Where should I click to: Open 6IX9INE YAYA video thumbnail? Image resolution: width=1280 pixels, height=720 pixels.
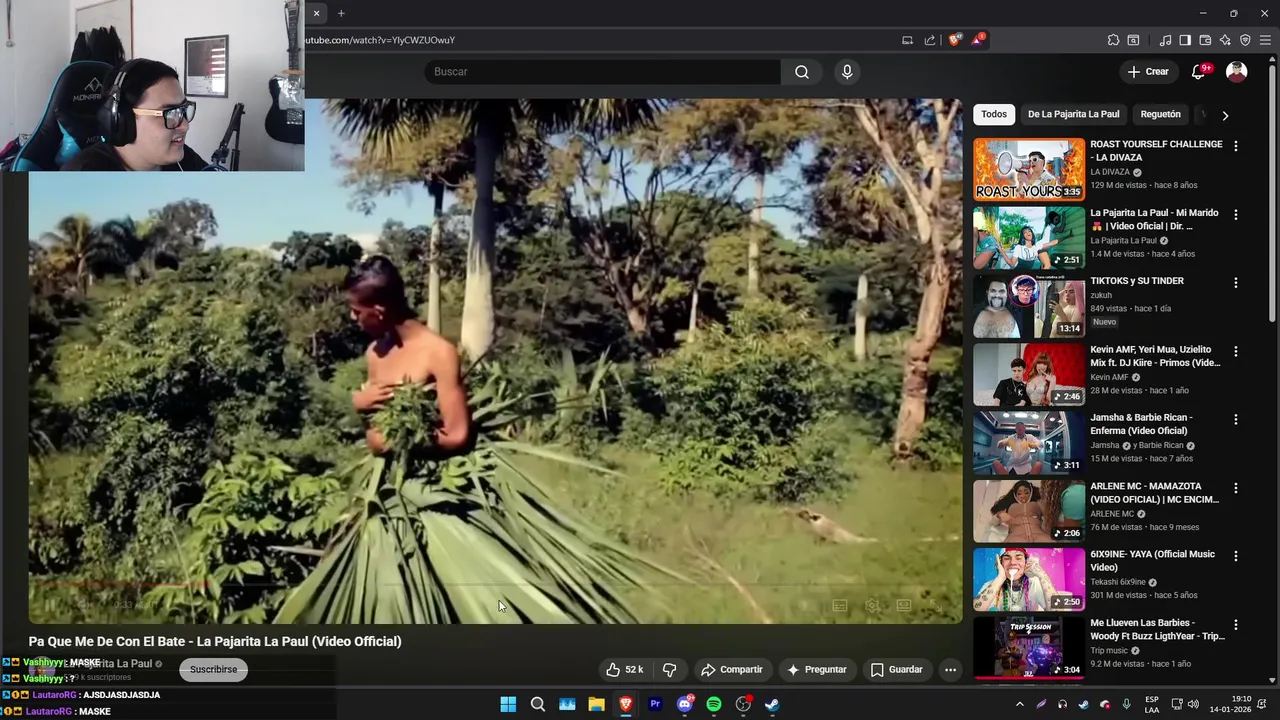coord(1029,579)
